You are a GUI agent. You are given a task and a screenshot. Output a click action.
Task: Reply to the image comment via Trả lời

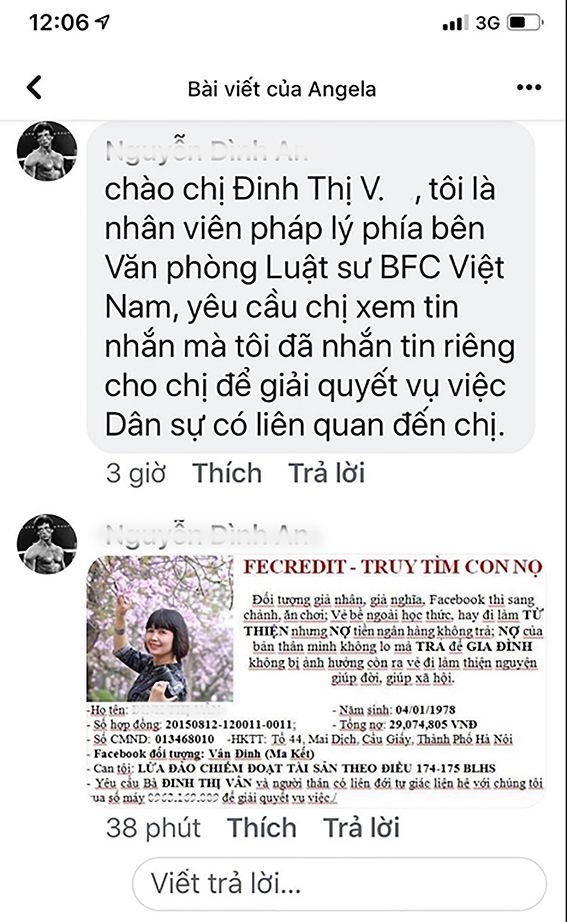362,827
